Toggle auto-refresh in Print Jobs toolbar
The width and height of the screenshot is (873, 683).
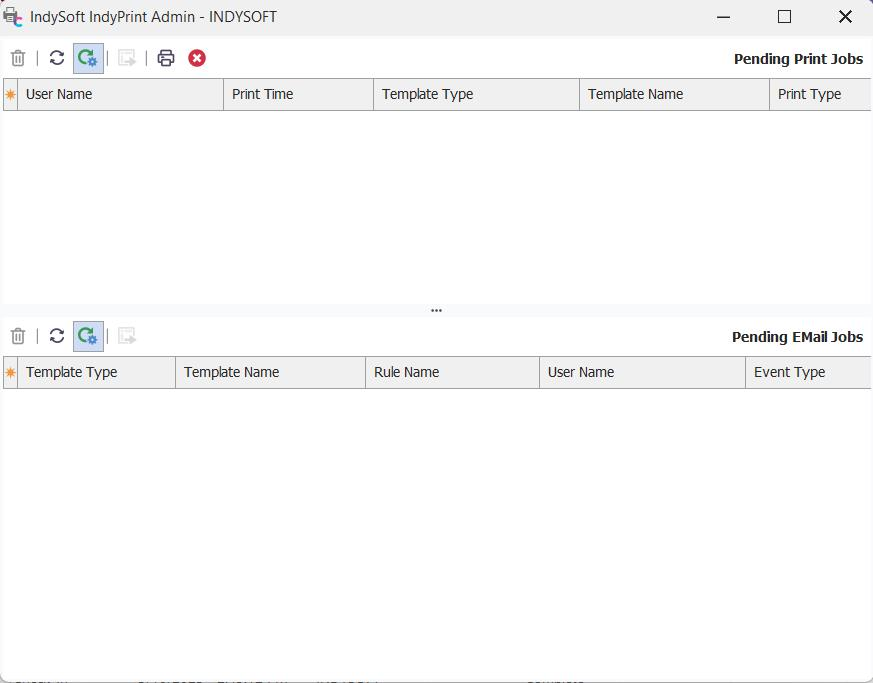pyautogui.click(x=88, y=58)
